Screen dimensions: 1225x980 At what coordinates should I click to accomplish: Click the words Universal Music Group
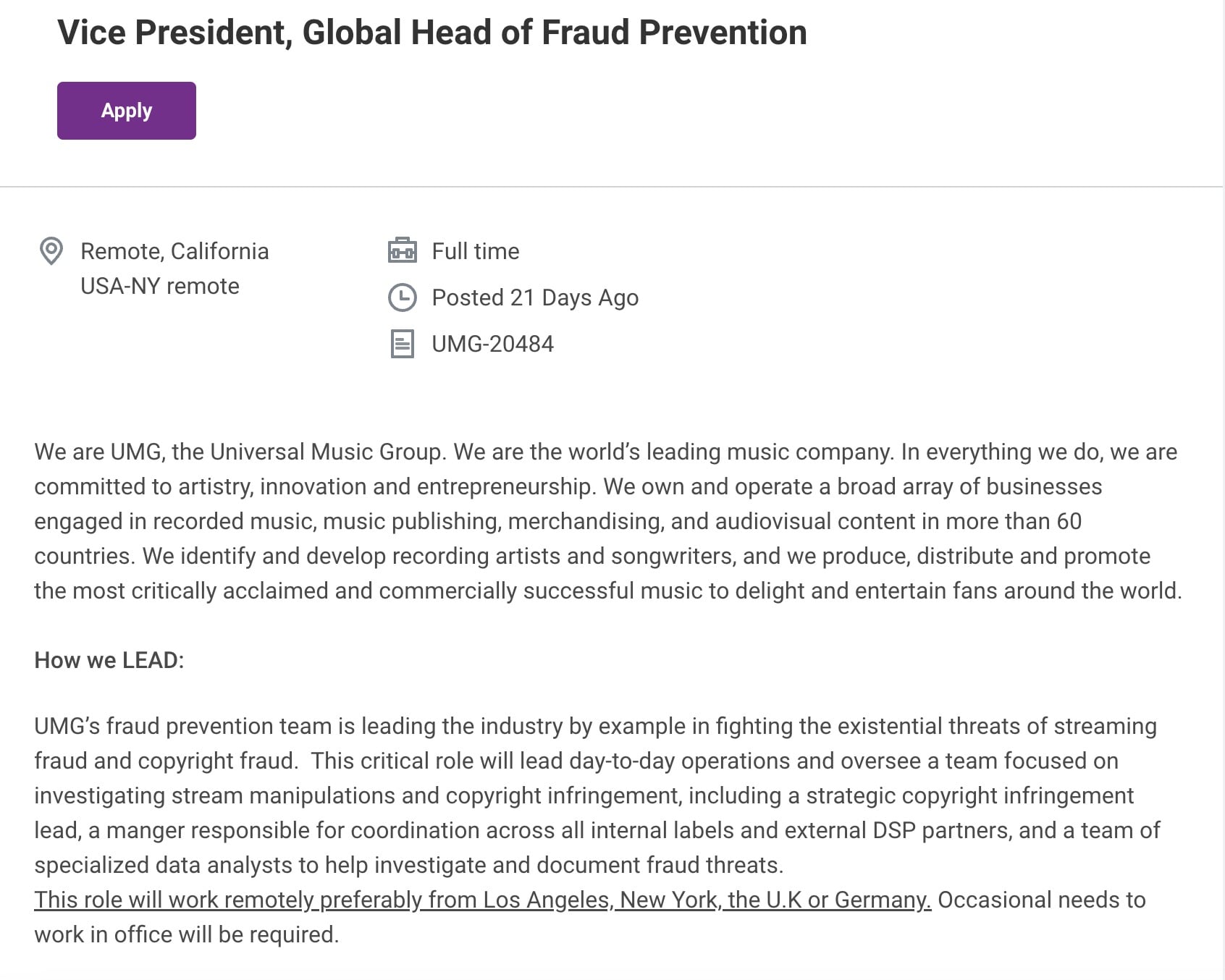326,452
